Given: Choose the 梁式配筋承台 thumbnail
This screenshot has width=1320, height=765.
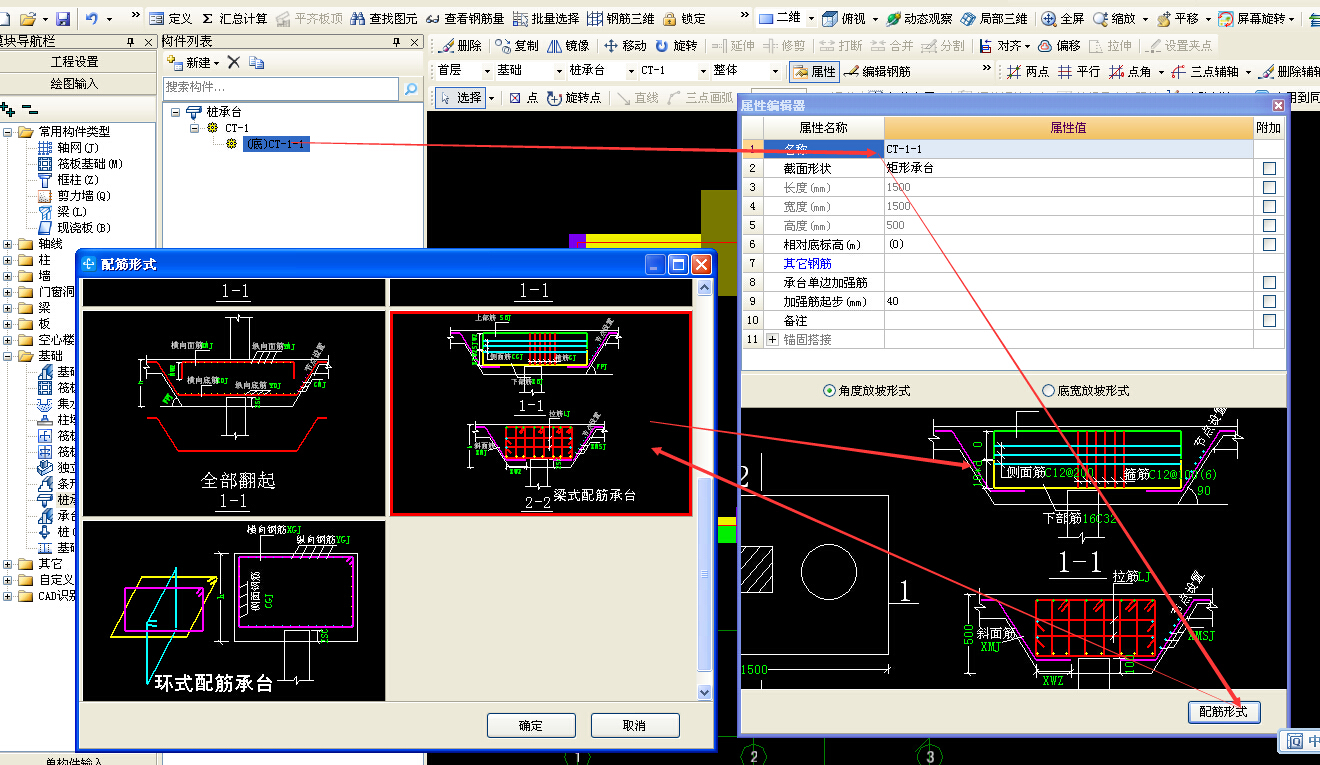Looking at the screenshot, I should click(x=540, y=413).
